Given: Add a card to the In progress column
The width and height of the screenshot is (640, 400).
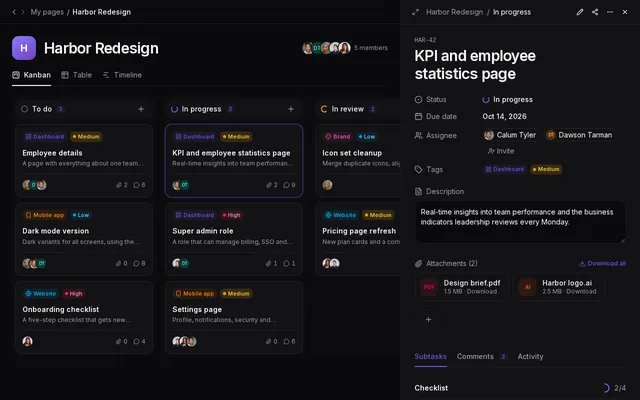Looking at the screenshot, I should [291, 109].
